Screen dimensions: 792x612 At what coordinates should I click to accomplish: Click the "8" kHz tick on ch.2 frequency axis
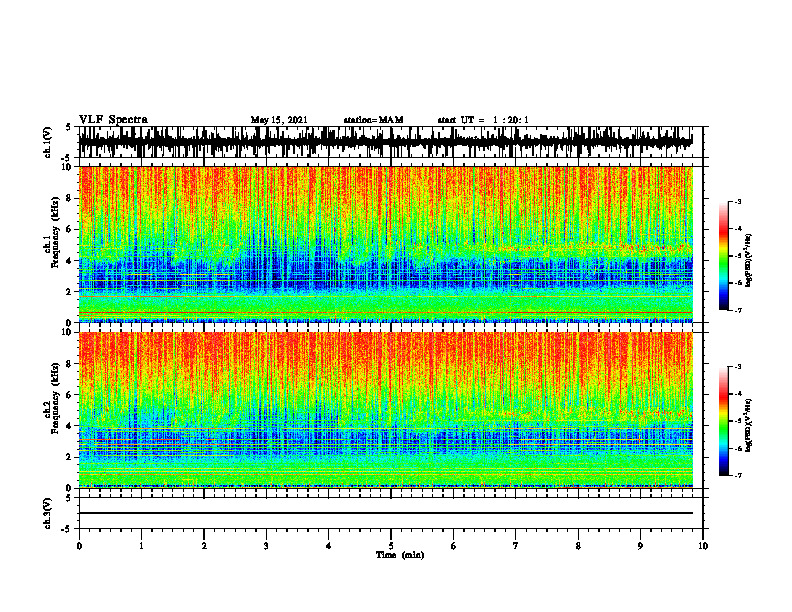click(x=70, y=364)
